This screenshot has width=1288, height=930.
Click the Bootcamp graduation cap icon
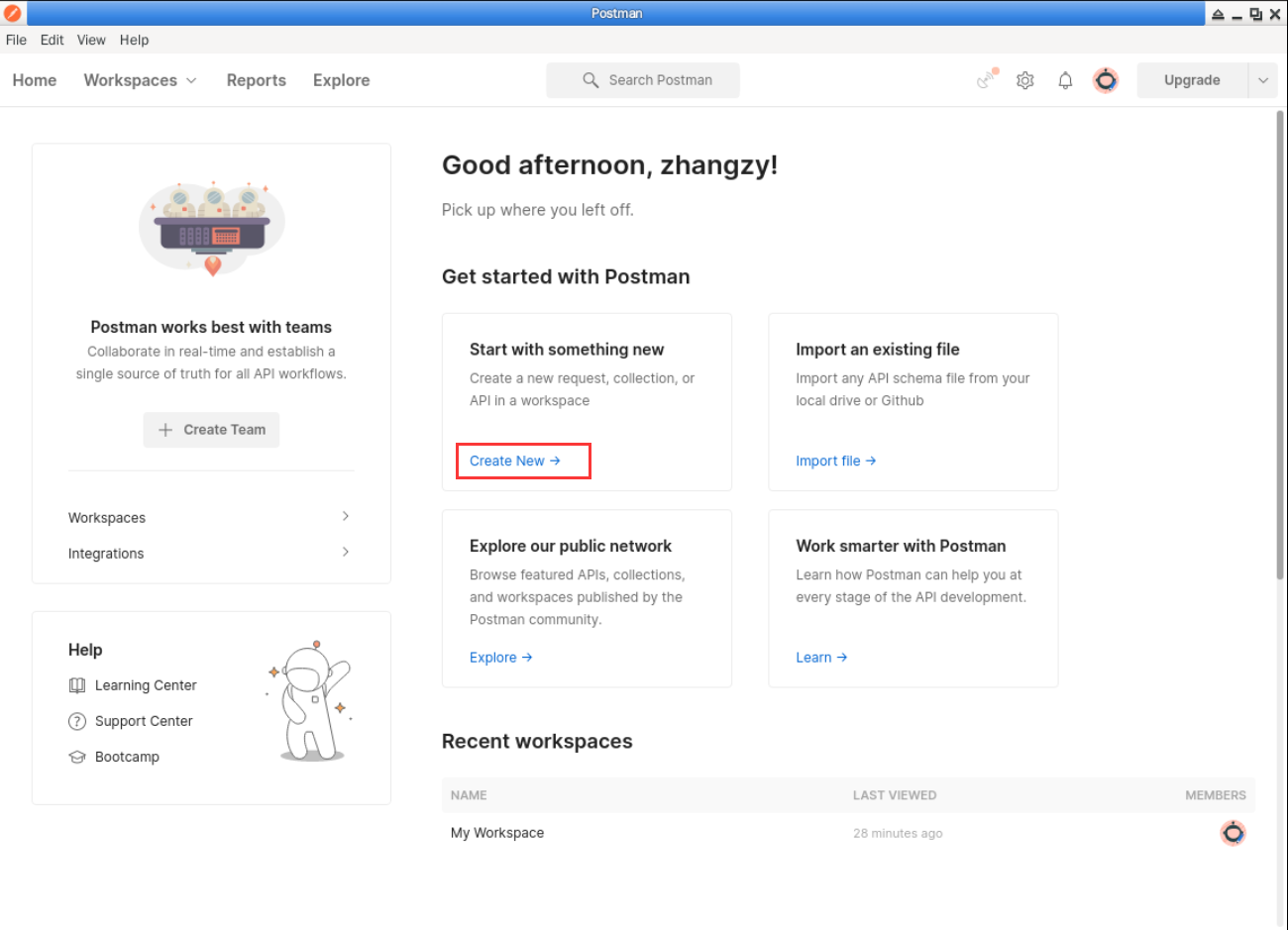coord(77,757)
